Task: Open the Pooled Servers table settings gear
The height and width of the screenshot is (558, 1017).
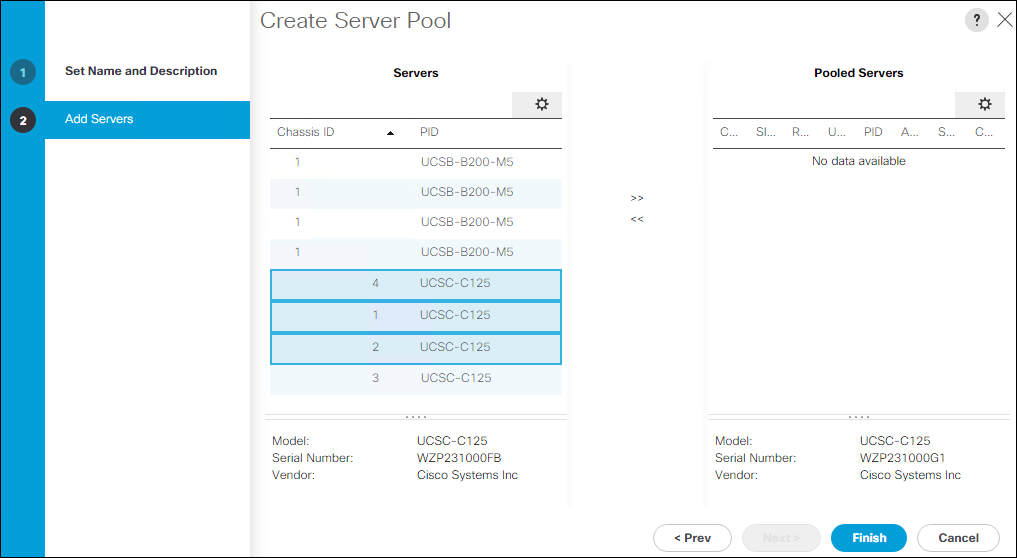Action: [x=985, y=104]
